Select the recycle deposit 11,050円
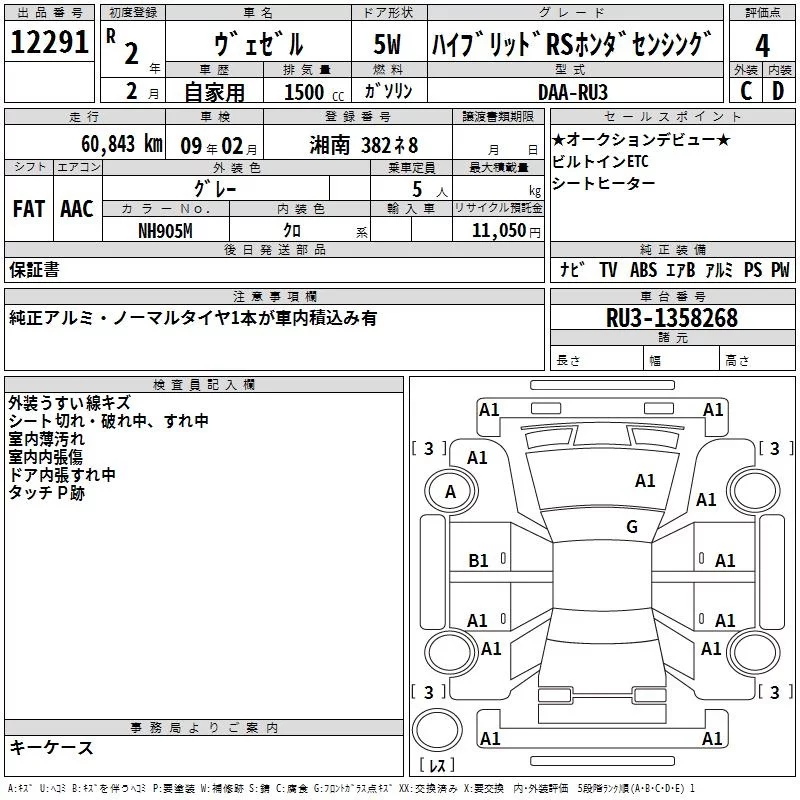Viewport: 800px width, 800px height. pos(506,231)
